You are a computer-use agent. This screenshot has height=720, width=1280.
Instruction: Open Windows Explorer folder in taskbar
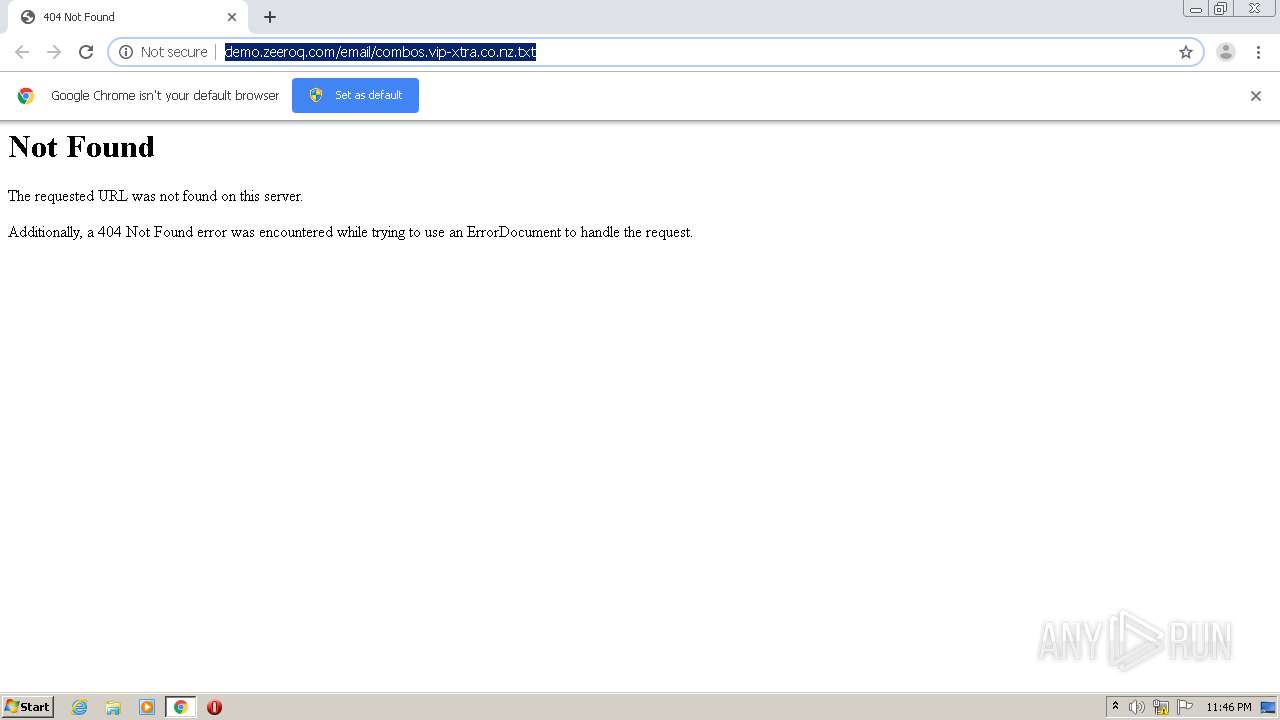point(113,707)
